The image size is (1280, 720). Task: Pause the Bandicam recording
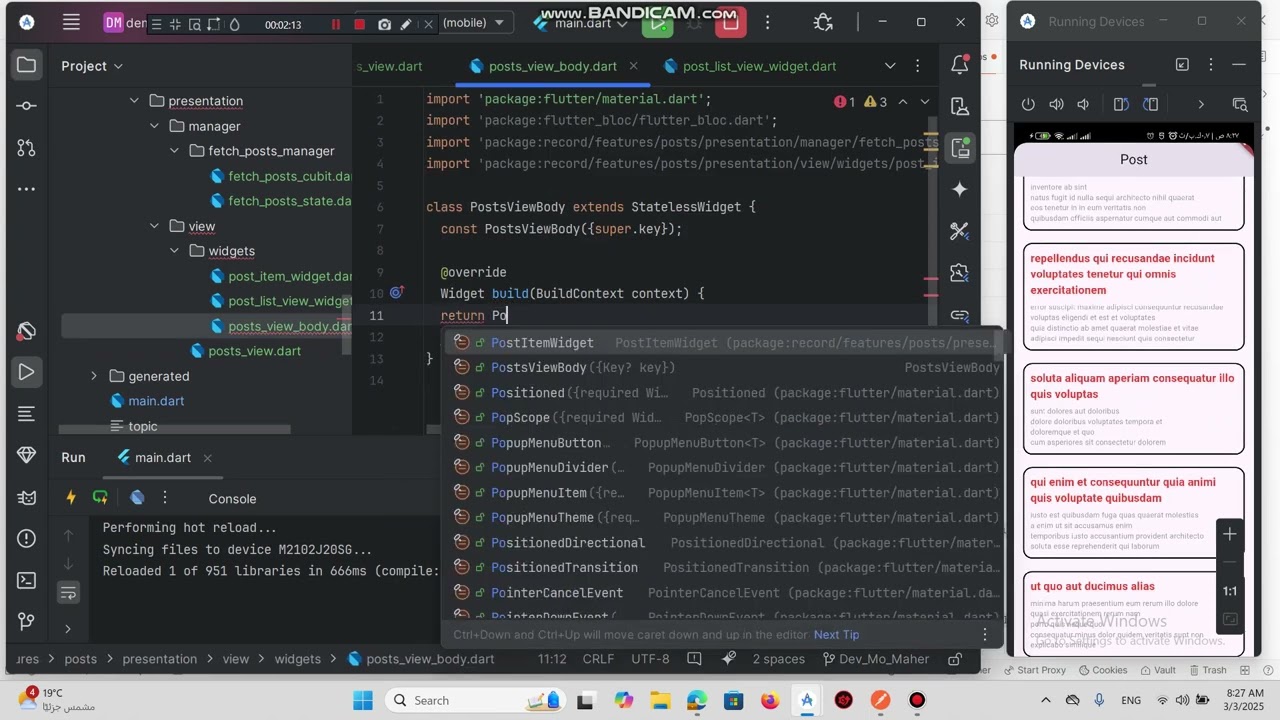tap(336, 24)
